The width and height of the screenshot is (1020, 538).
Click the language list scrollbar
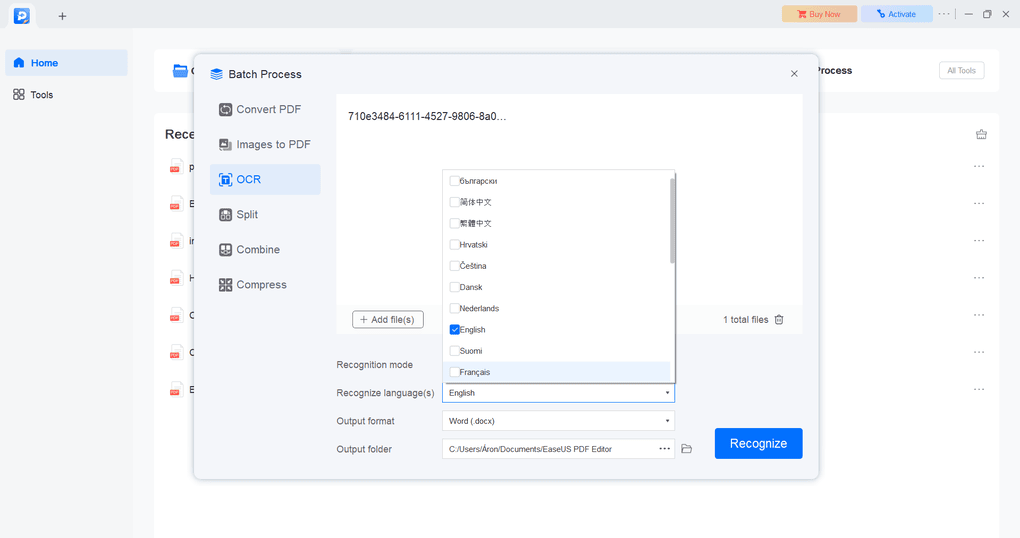pyautogui.click(x=672, y=221)
